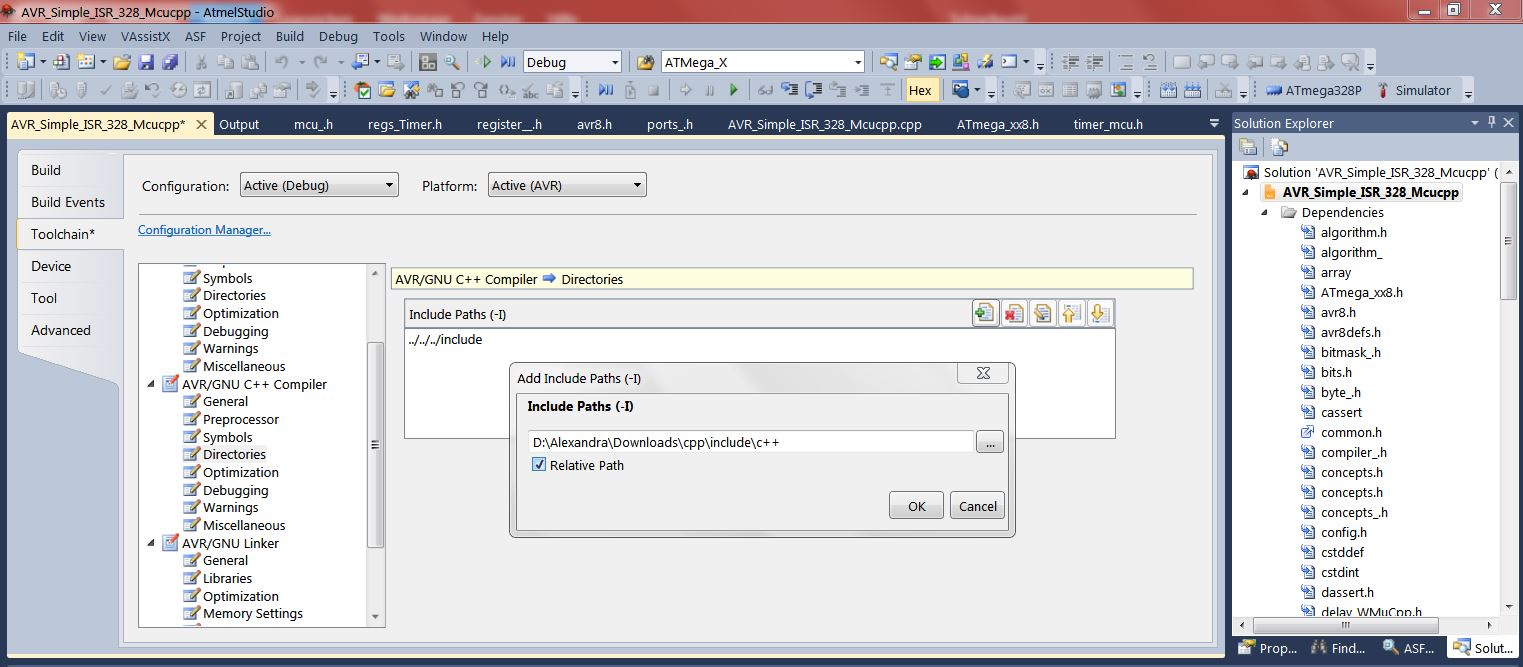This screenshot has height=667, width=1523.
Task: Click the toolchain tree vertical scrollbar
Action: pos(376,445)
